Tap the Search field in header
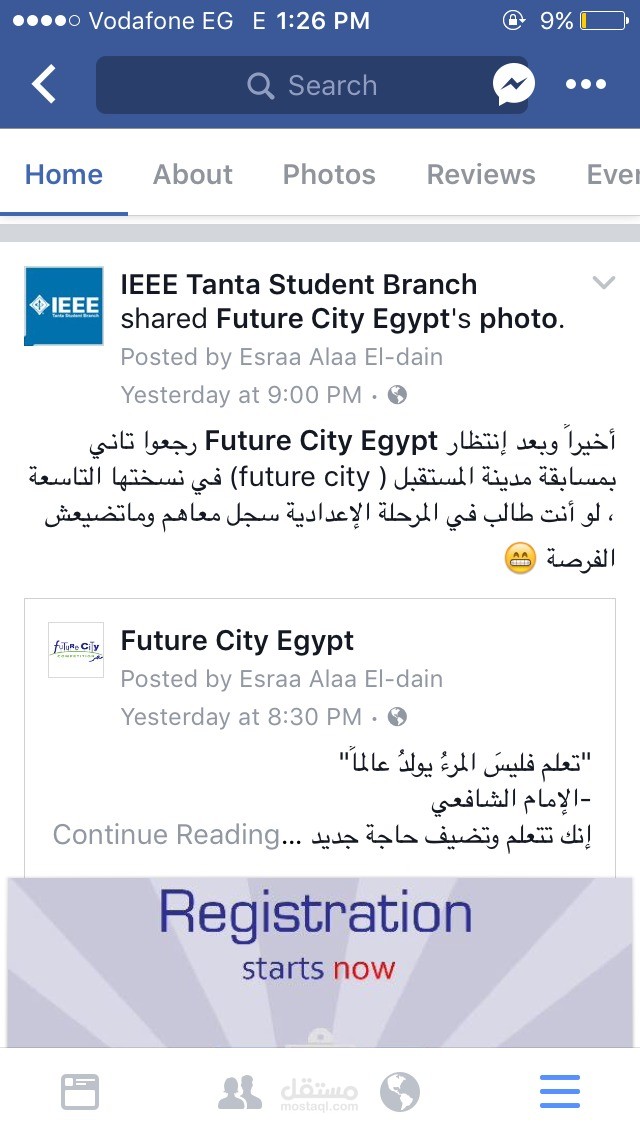Viewport: 640px width, 1136px height. (312, 86)
